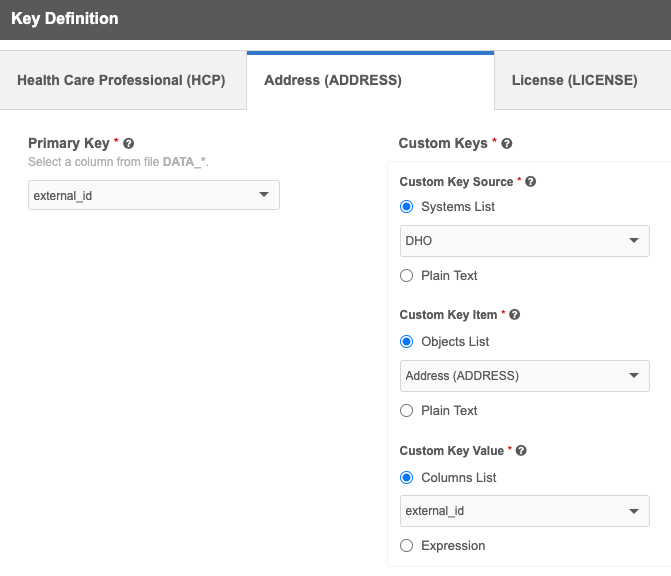Click help icon next to Primary Key

click(129, 144)
